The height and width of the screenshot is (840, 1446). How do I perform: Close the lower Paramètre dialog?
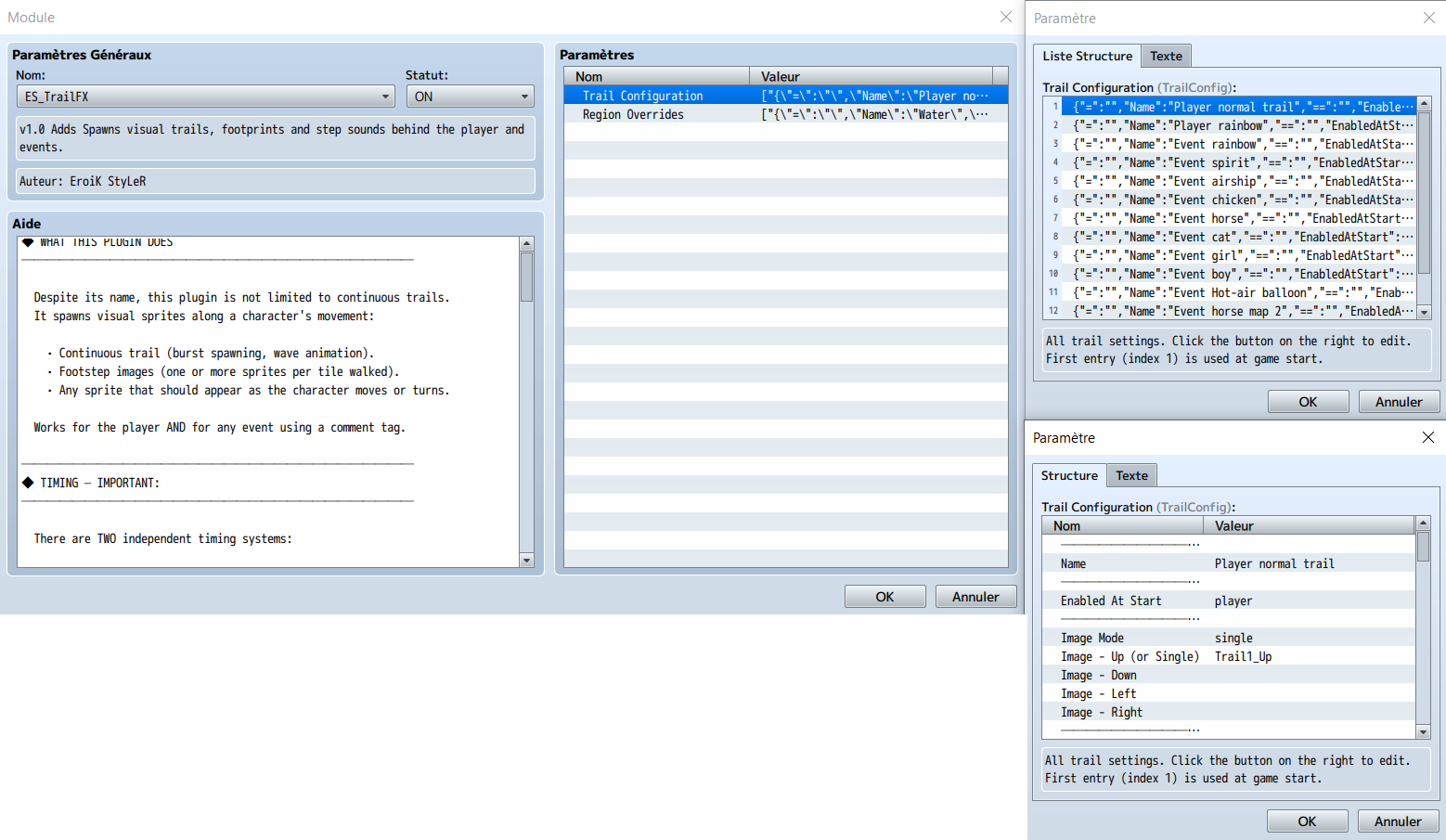pyautogui.click(x=1428, y=437)
